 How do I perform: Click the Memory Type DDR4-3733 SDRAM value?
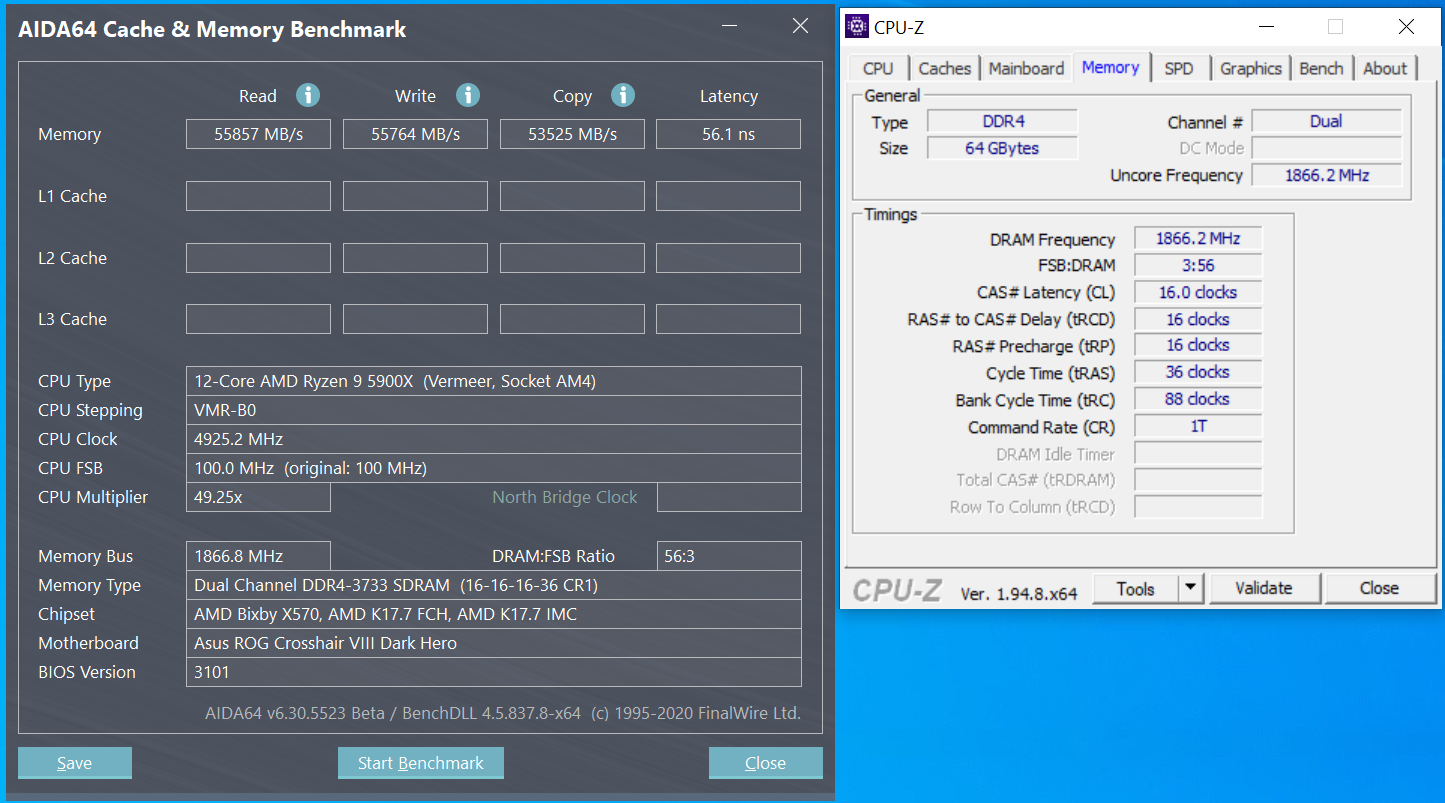pos(494,585)
